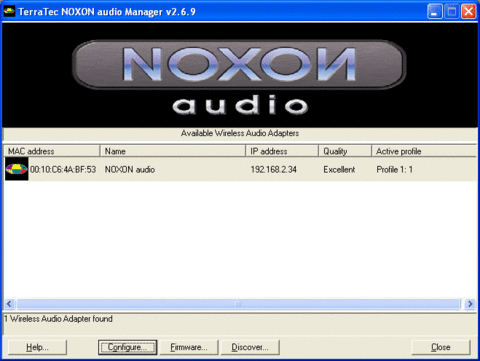Image resolution: width=480 pixels, height=361 pixels.
Task: Click the TerraTec title bar application icon
Action: 9,11
